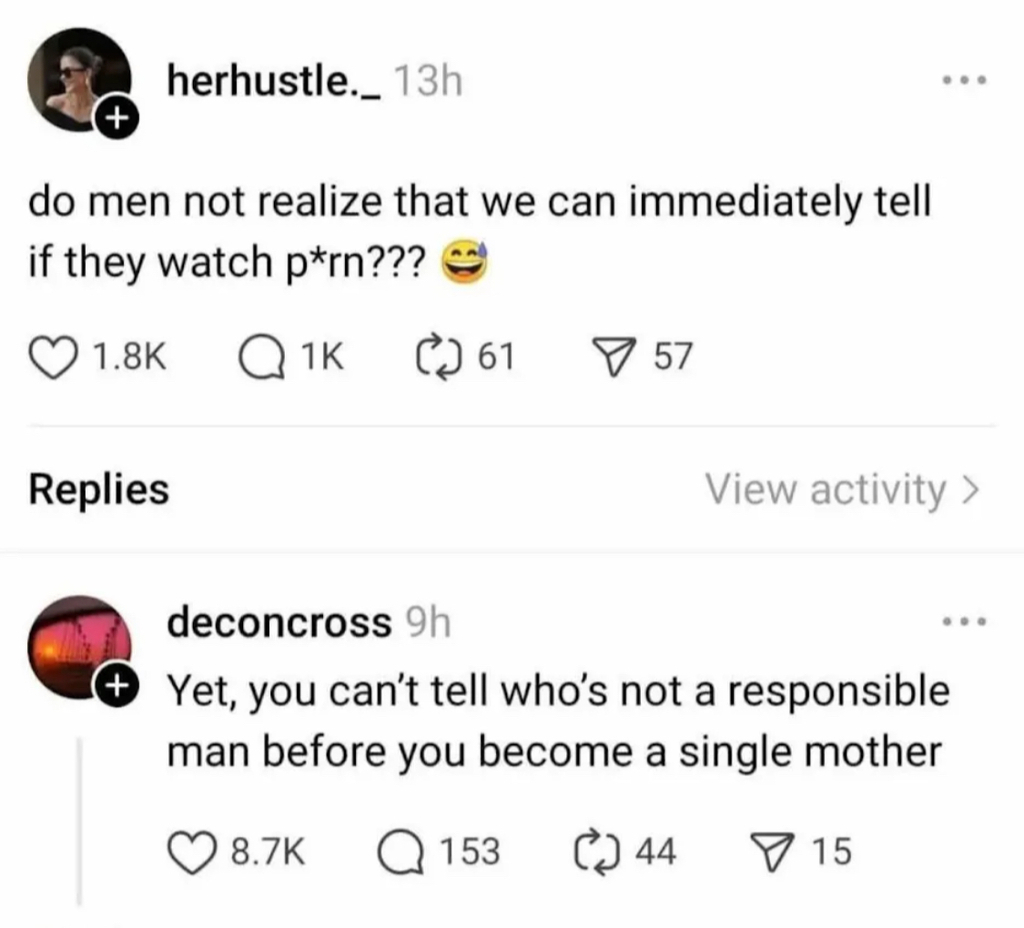The height and width of the screenshot is (928, 1024).
Task: Follow herhustle._ using the plus badge
Action: pos(116,118)
